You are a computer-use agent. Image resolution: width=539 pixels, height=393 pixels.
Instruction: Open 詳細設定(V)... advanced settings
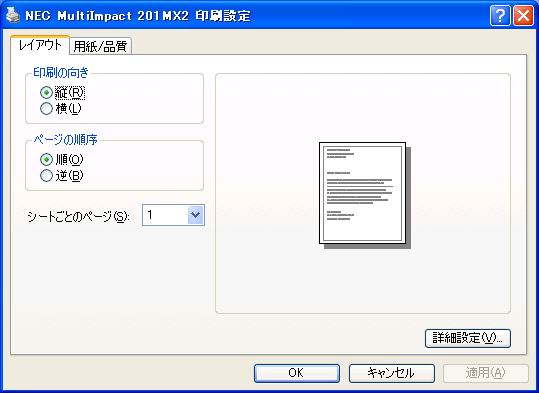468,338
